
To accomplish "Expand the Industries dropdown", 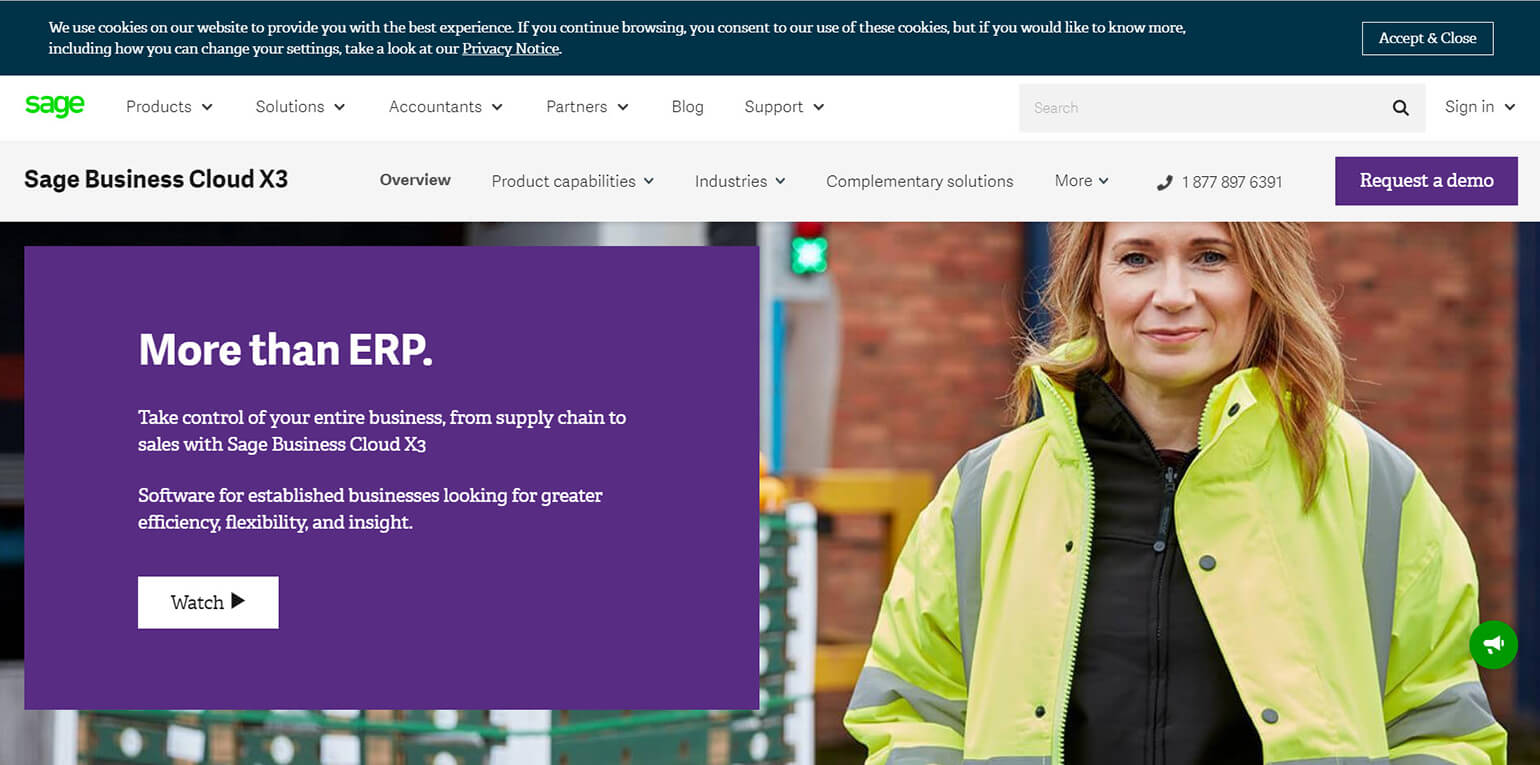I will click(740, 181).
